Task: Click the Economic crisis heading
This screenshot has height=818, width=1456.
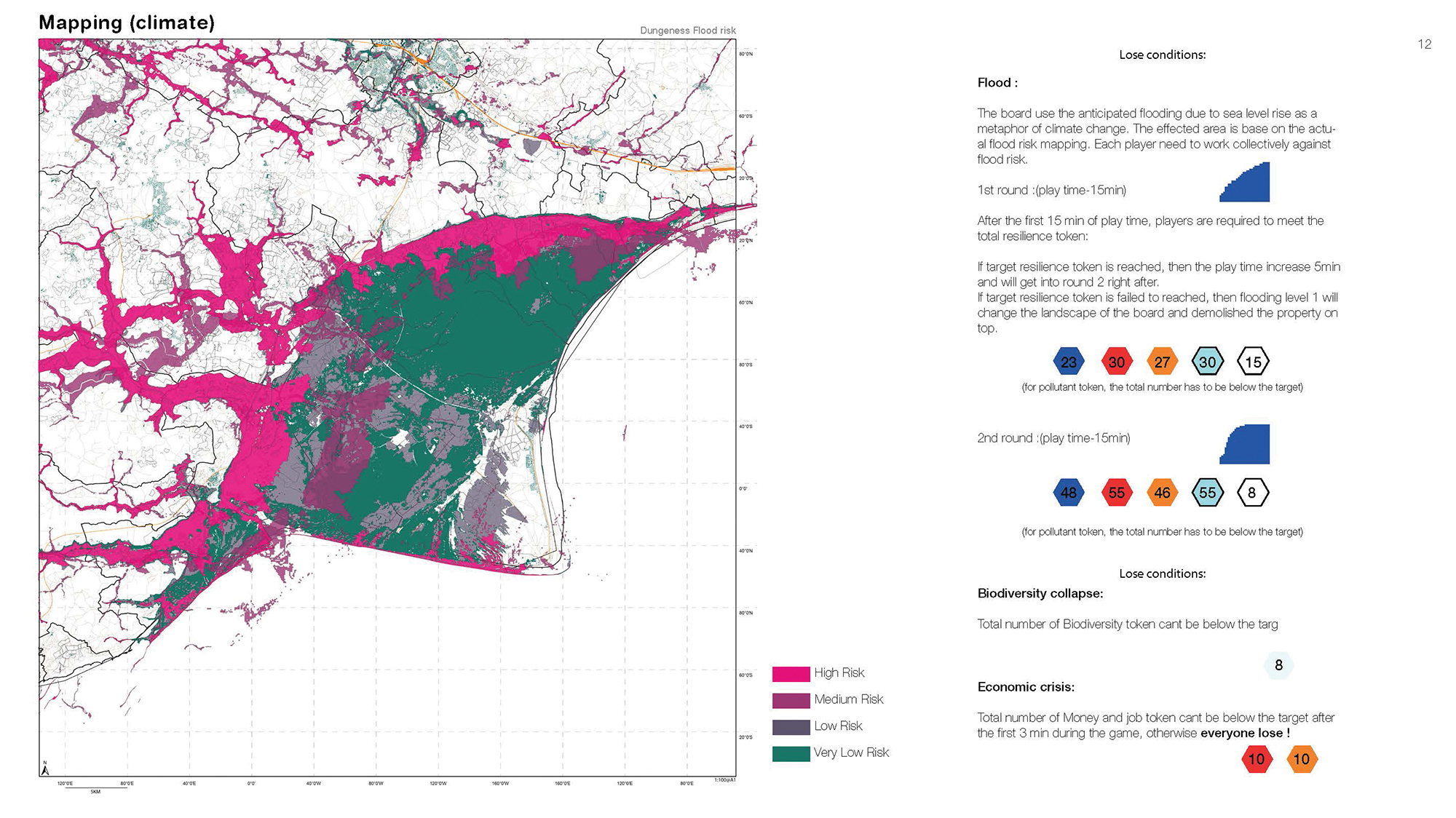Action: click(1025, 687)
